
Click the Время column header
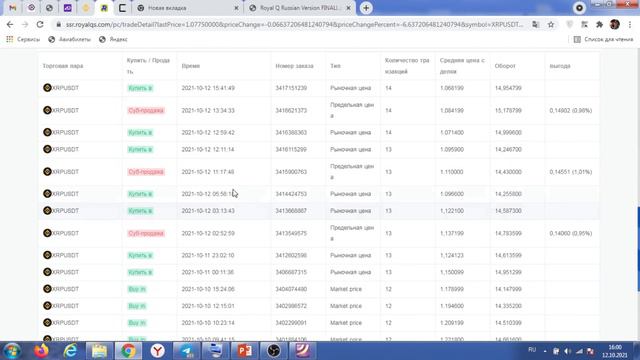click(x=191, y=66)
